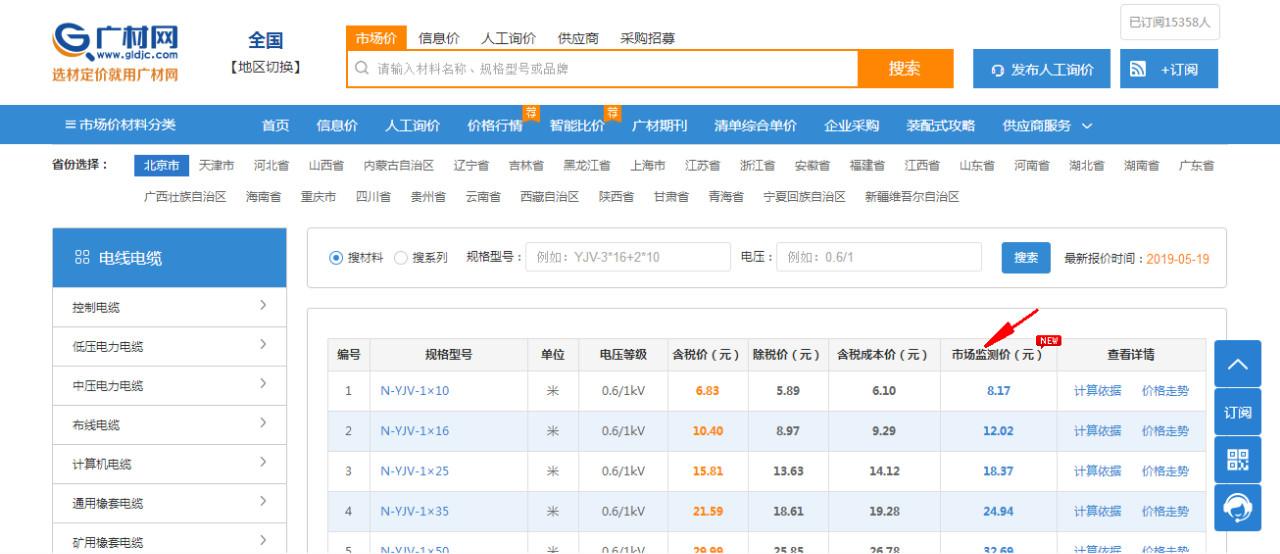The width and height of the screenshot is (1280, 554).
Task: Open 价格行情 in the navigation bar
Action: [x=494, y=125]
